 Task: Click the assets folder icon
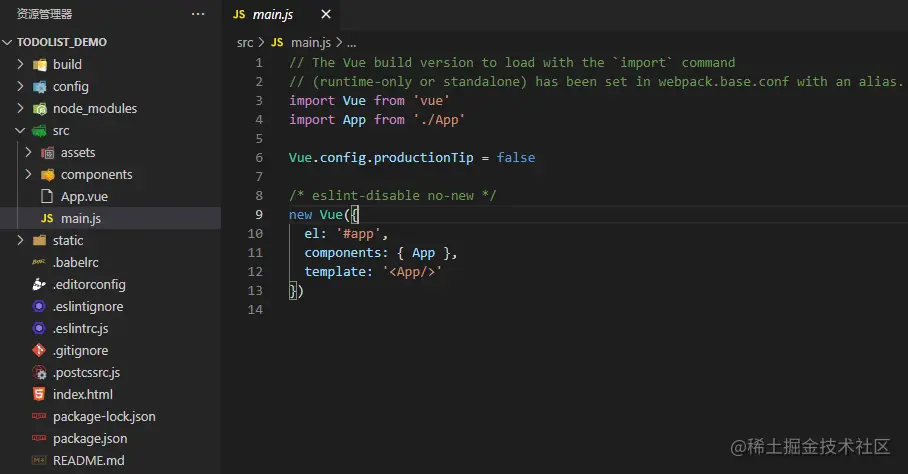(47, 152)
